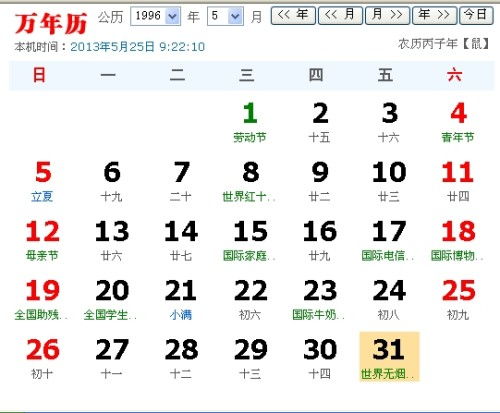
Task: Open the month dropdown showing 5
Action: 225,16
